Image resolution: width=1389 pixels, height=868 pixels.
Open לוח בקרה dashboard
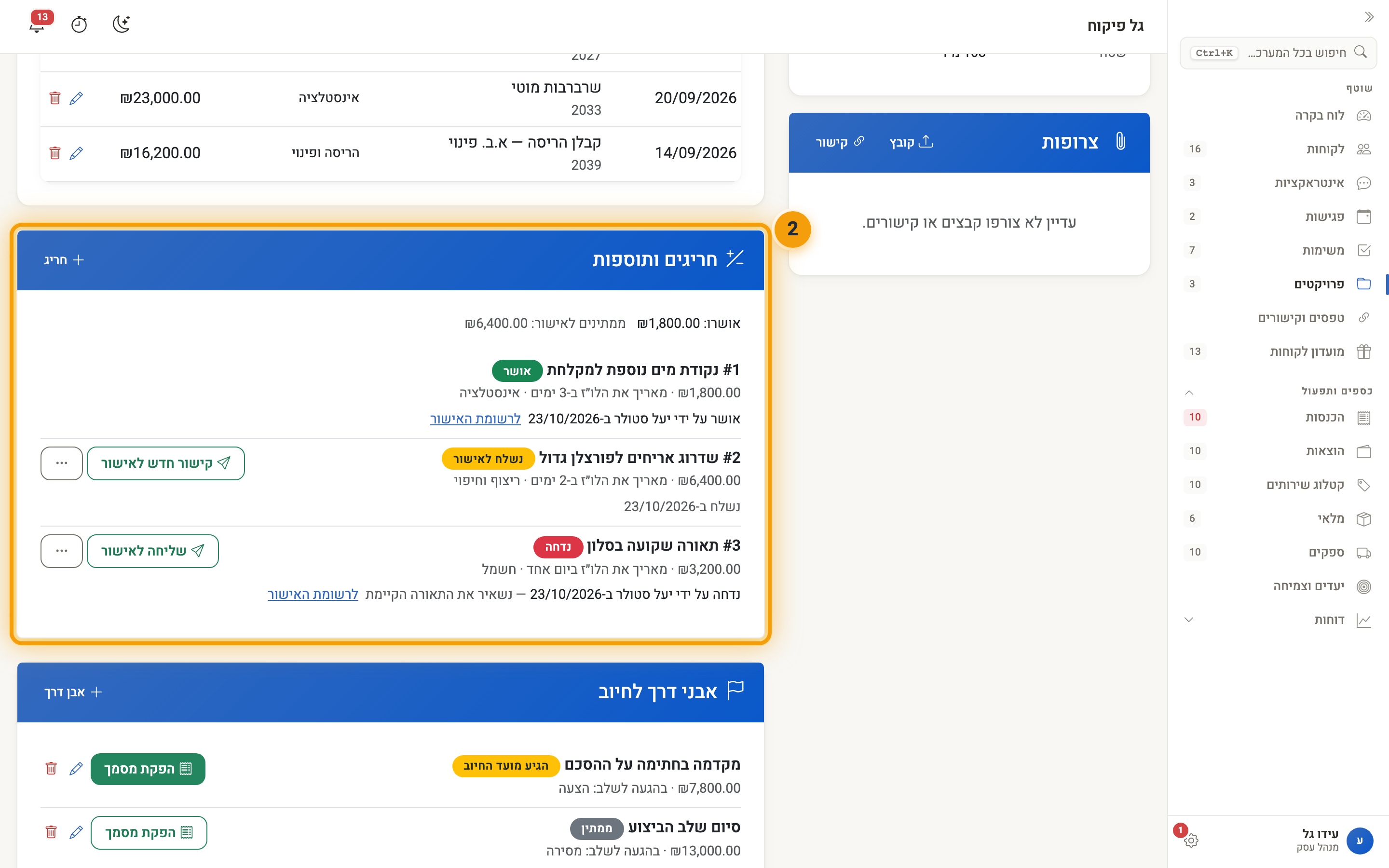1278,115
